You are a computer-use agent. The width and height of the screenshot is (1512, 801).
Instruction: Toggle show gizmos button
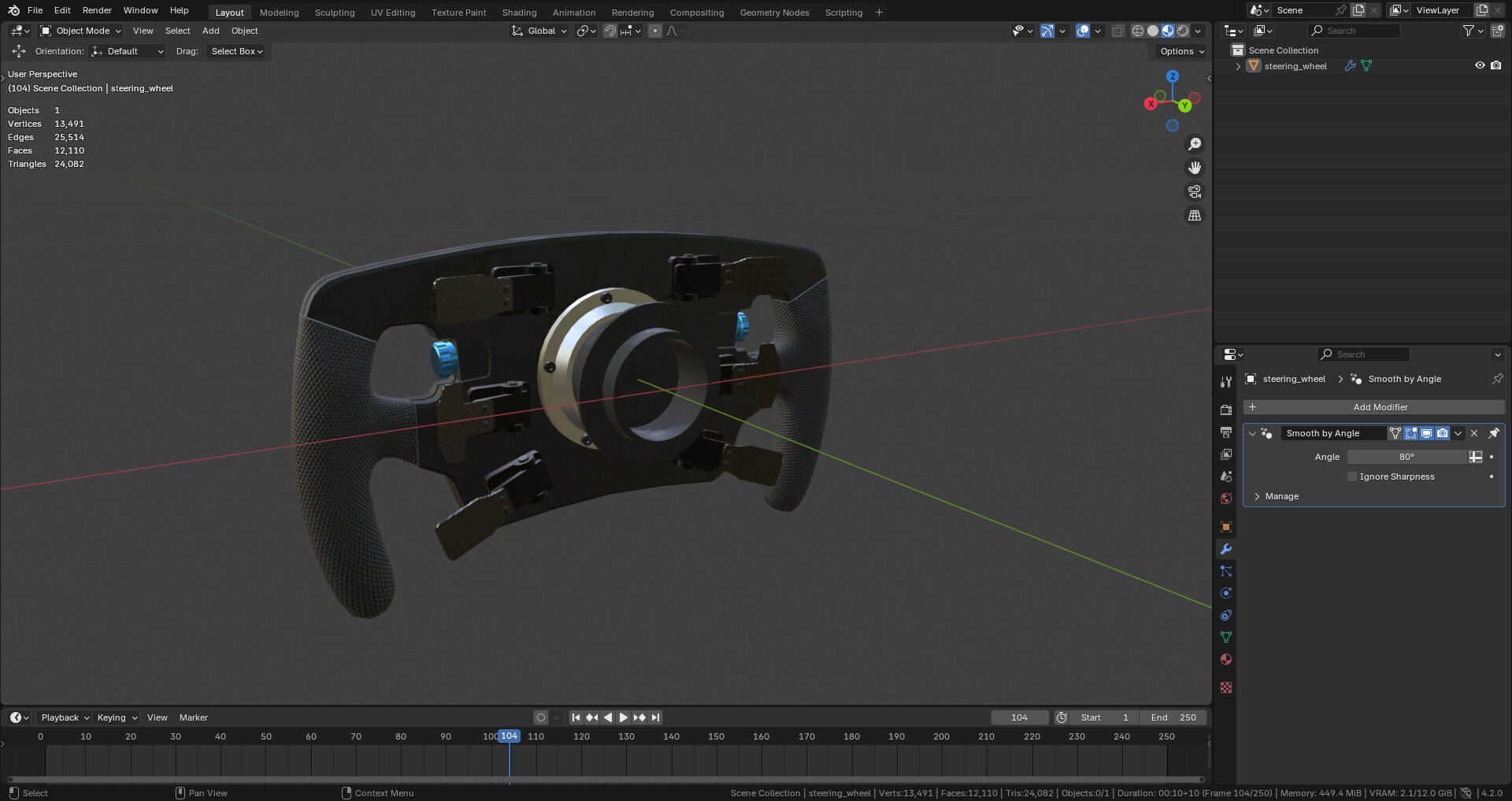[x=1047, y=31]
